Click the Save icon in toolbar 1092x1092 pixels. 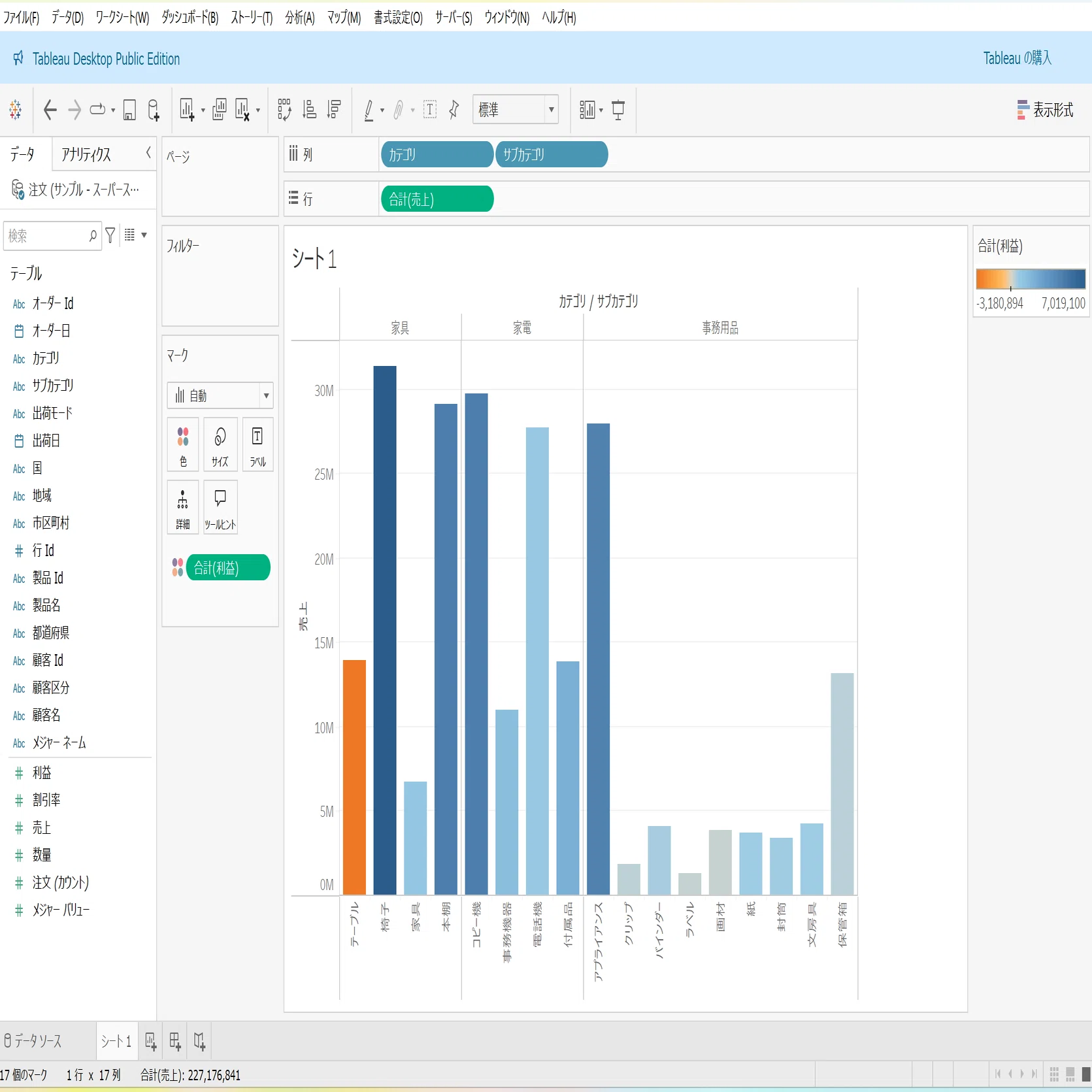pyautogui.click(x=129, y=110)
